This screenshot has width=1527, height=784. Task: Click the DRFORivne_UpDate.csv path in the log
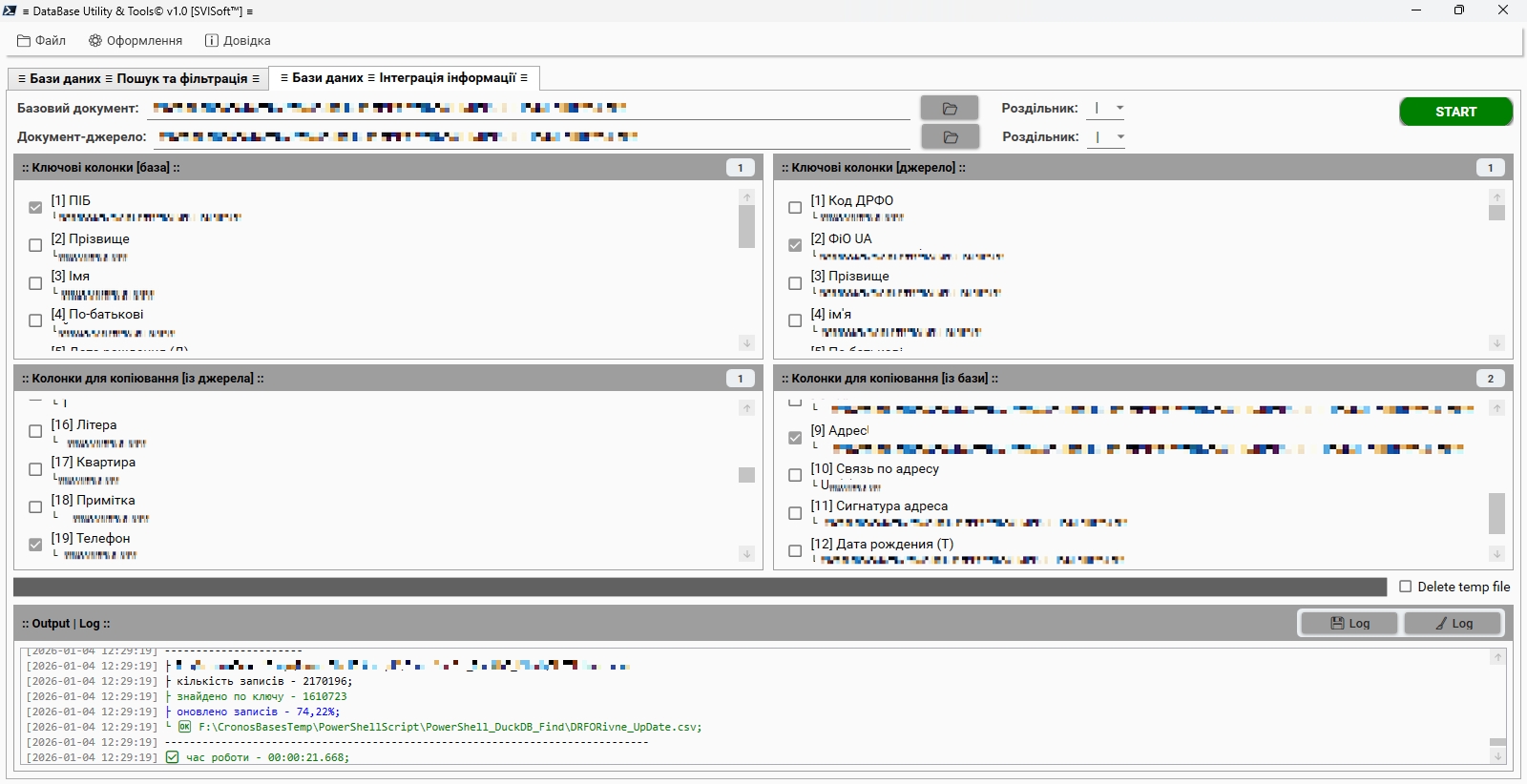[450, 727]
